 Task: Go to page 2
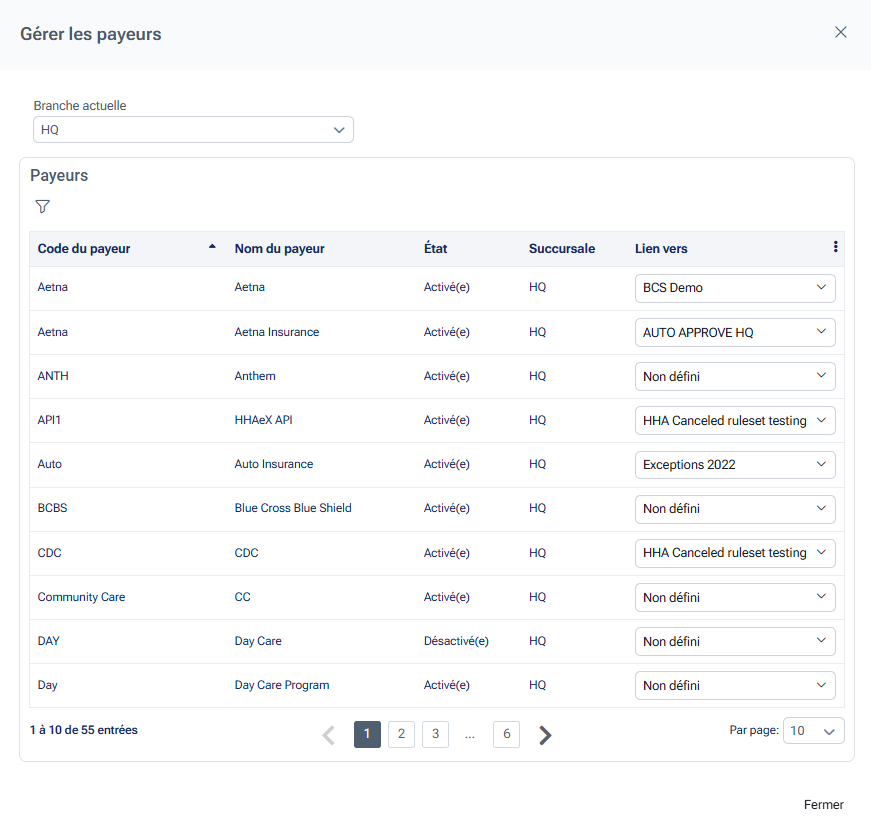point(401,735)
